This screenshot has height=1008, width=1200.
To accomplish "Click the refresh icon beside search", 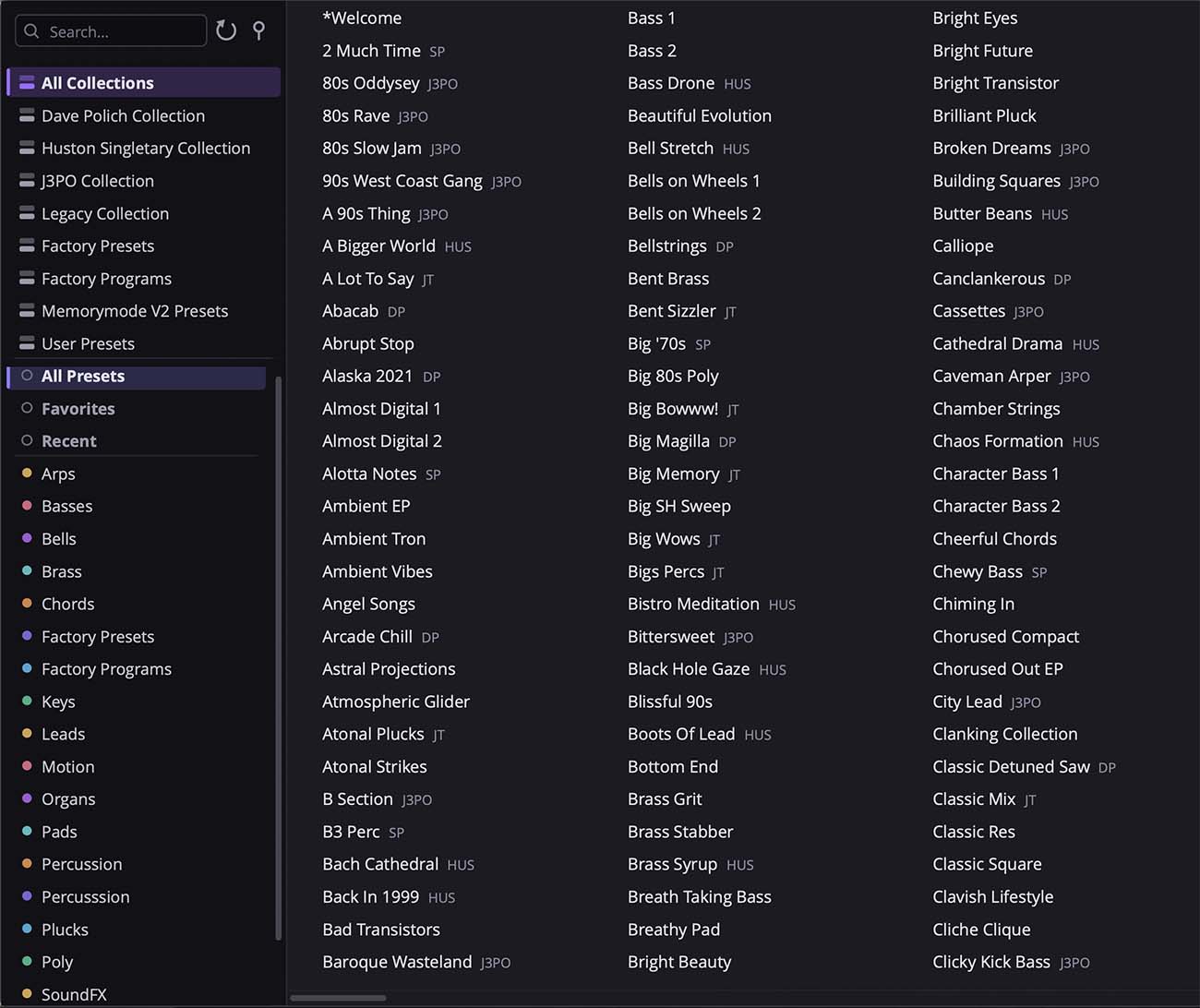I will 226,30.
